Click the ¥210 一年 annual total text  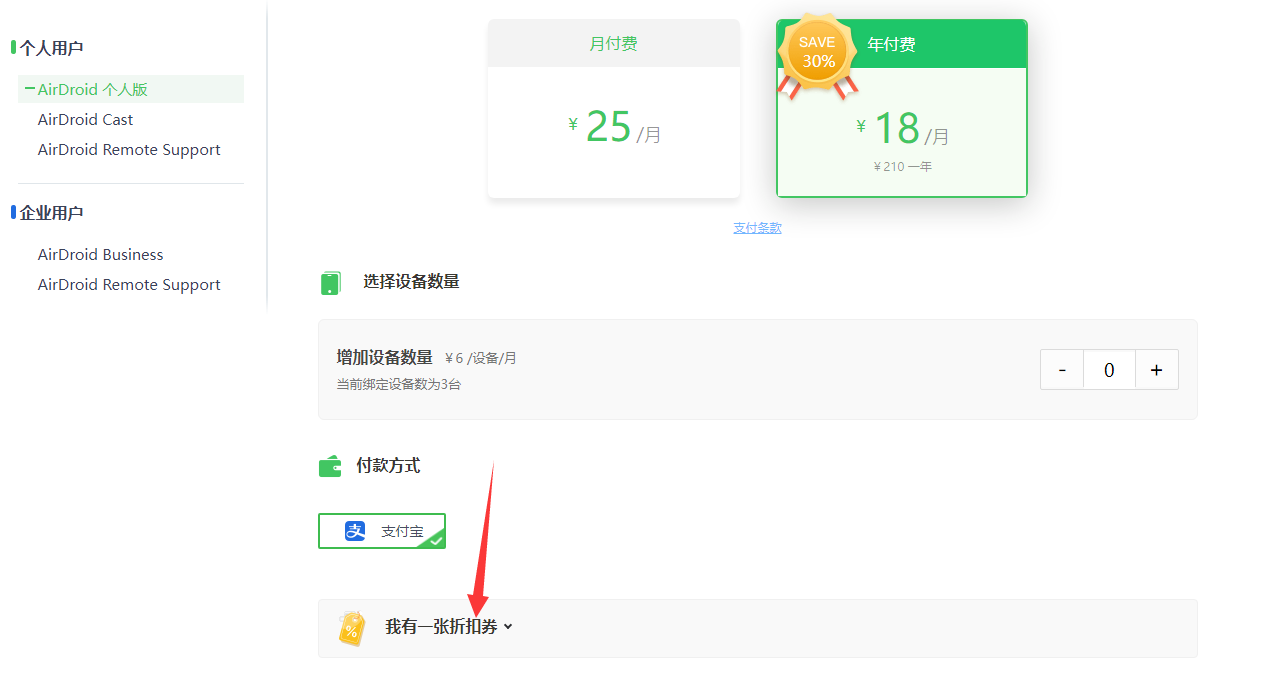(902, 167)
